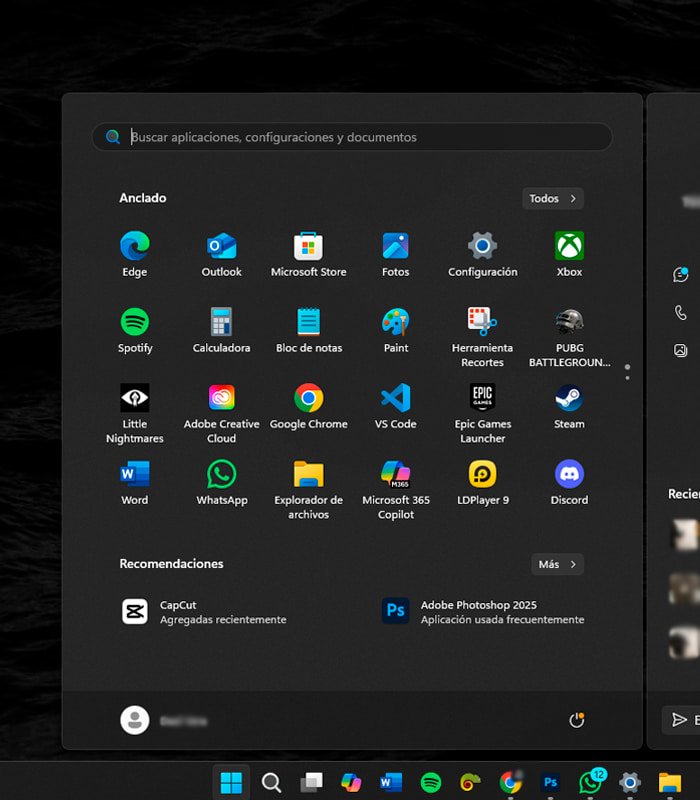Open Herramienta Recortes
Screen dimensions: 700x800
point(483,337)
